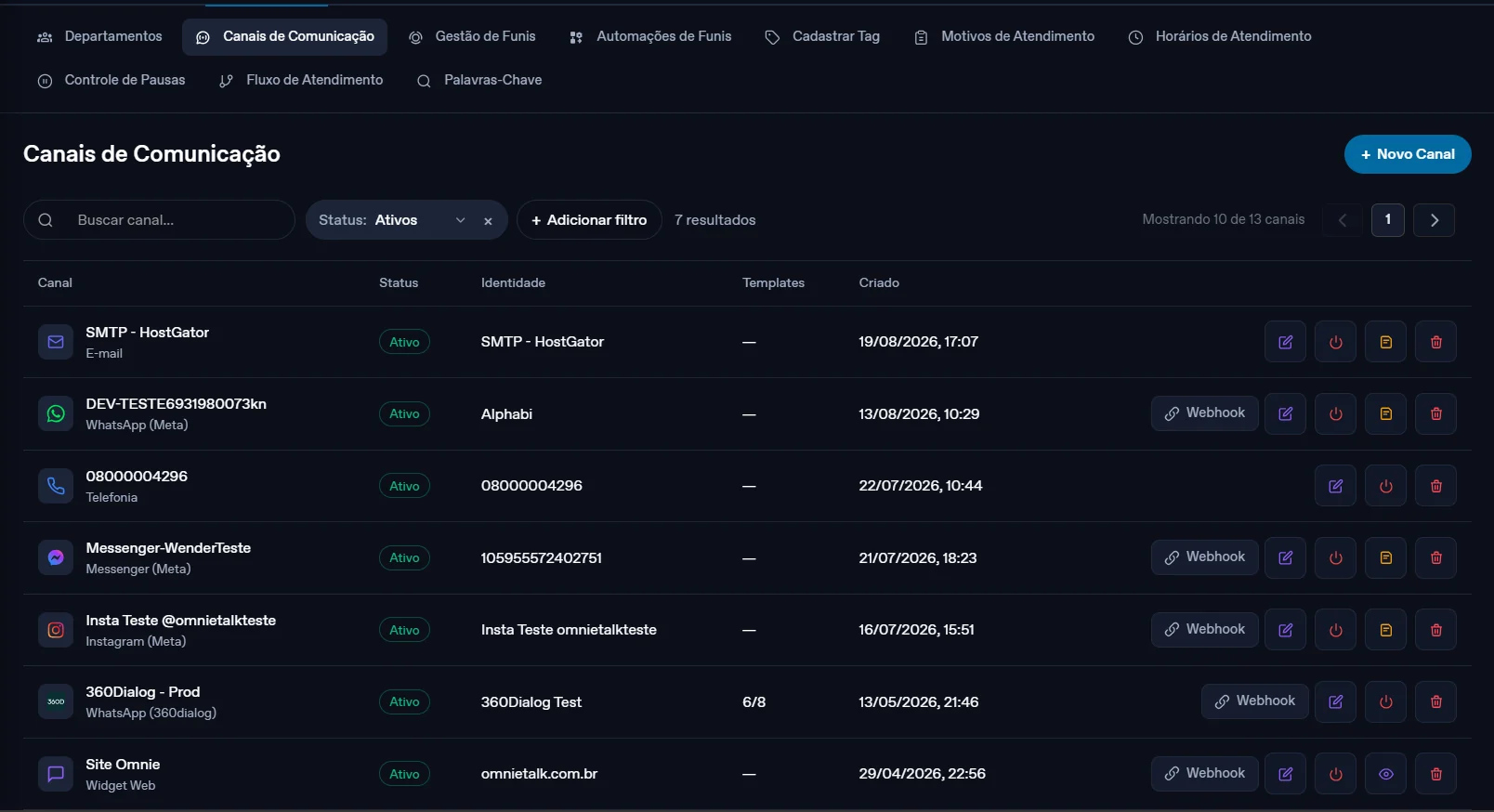Viewport: 1494px width, 812px height.
Task: Edit the Messenger-WenderTeste channel
Action: click(1286, 557)
